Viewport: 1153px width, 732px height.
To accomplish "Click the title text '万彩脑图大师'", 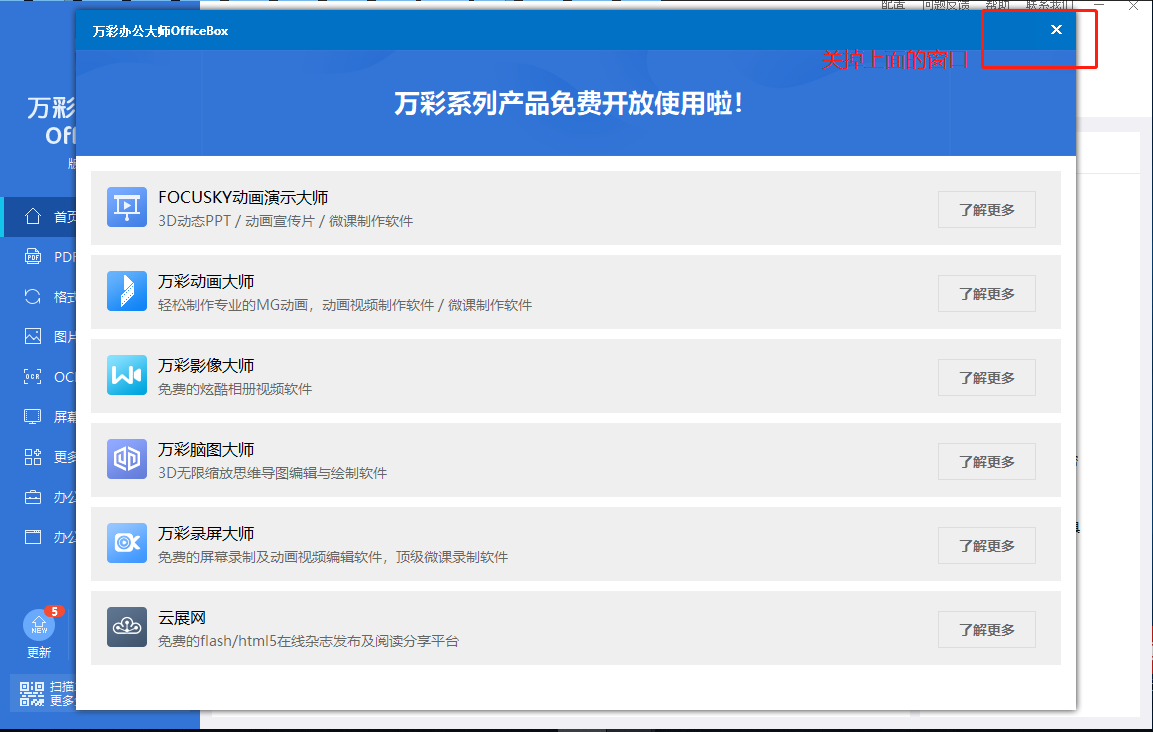I will coord(206,449).
